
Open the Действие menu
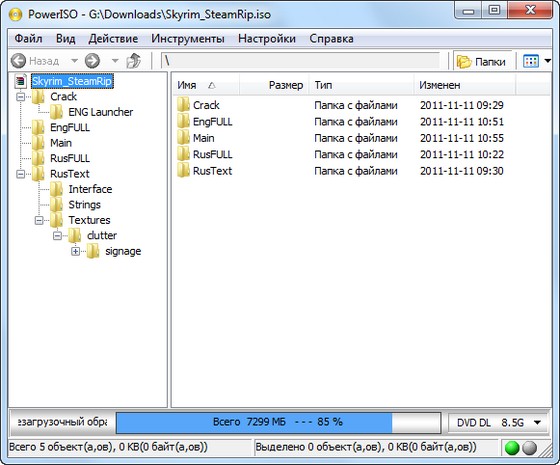coord(113,39)
